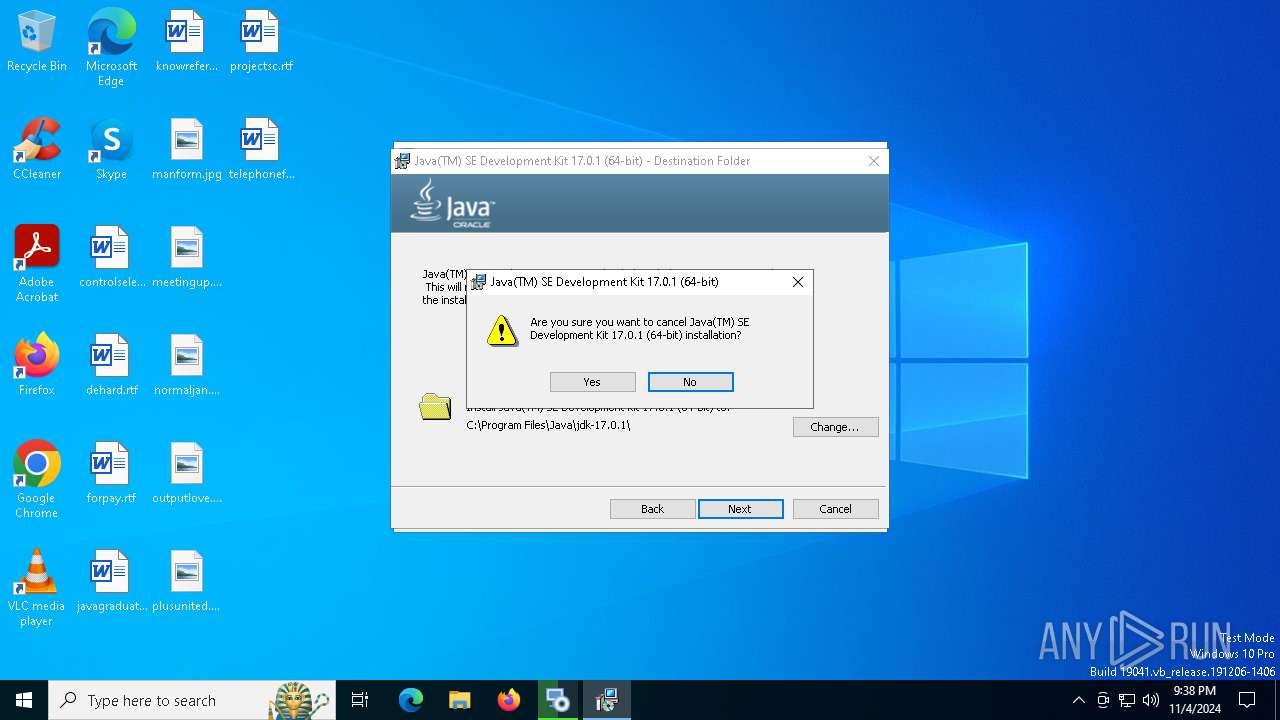Switch to the Java installer taskbar item

(606, 700)
